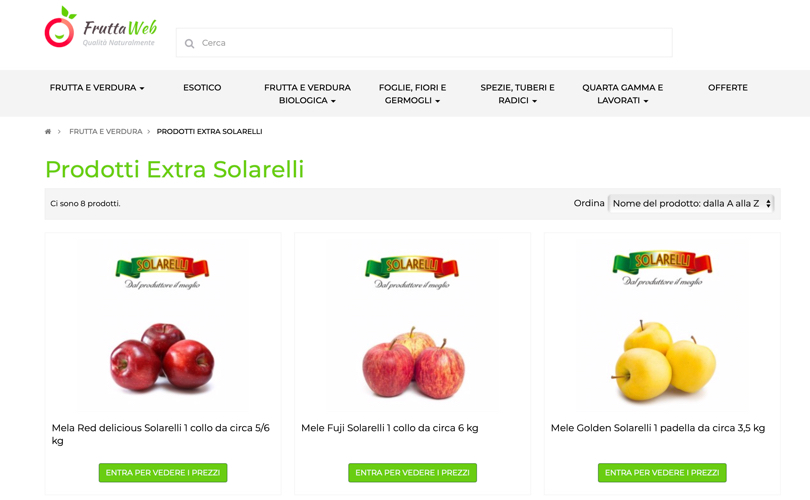Click the Frutta e Verdura breadcrumb link
The image size is (810, 500).
pyautogui.click(x=105, y=132)
